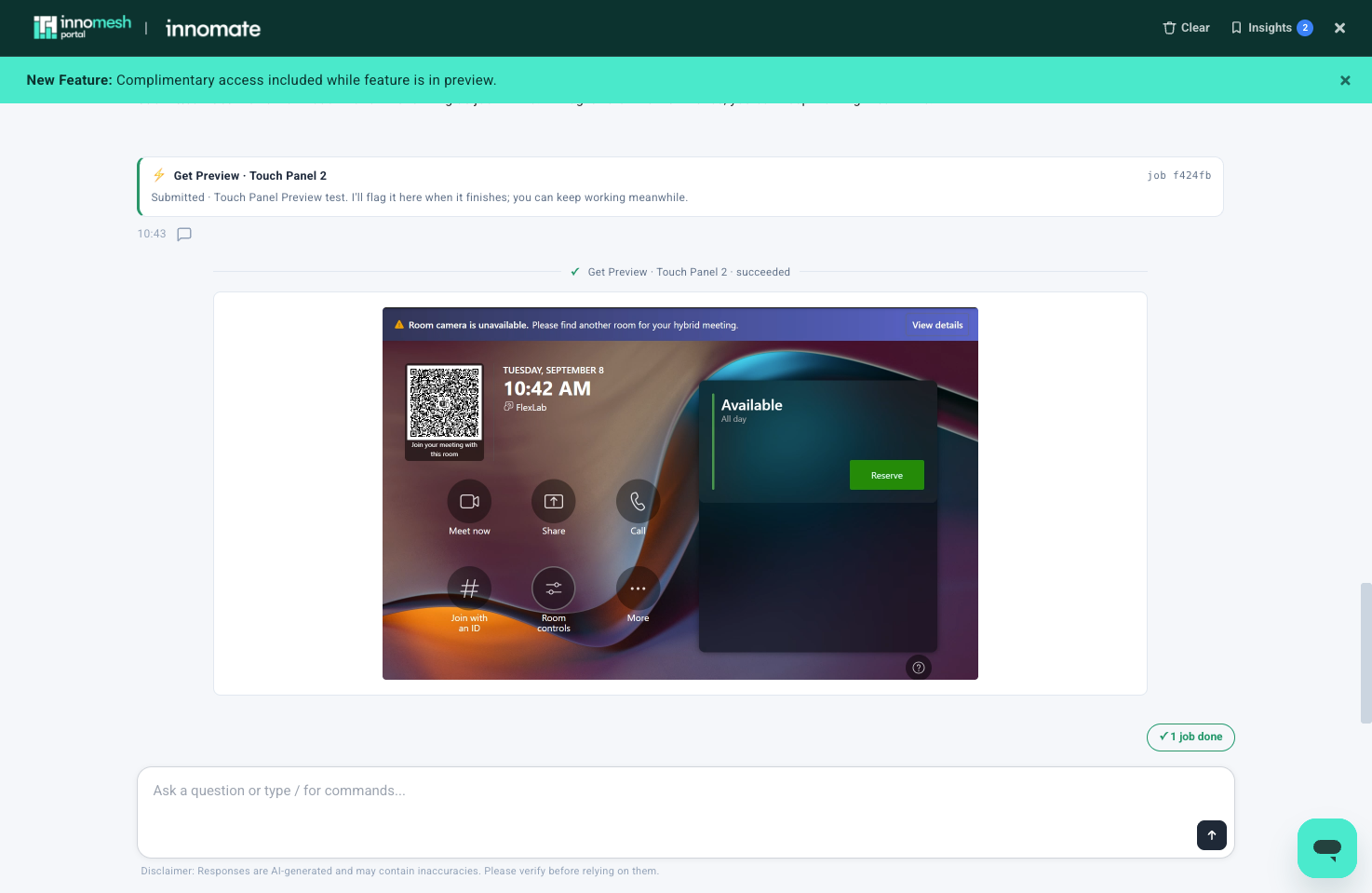Tap Join with an ID hash icon

tap(469, 589)
